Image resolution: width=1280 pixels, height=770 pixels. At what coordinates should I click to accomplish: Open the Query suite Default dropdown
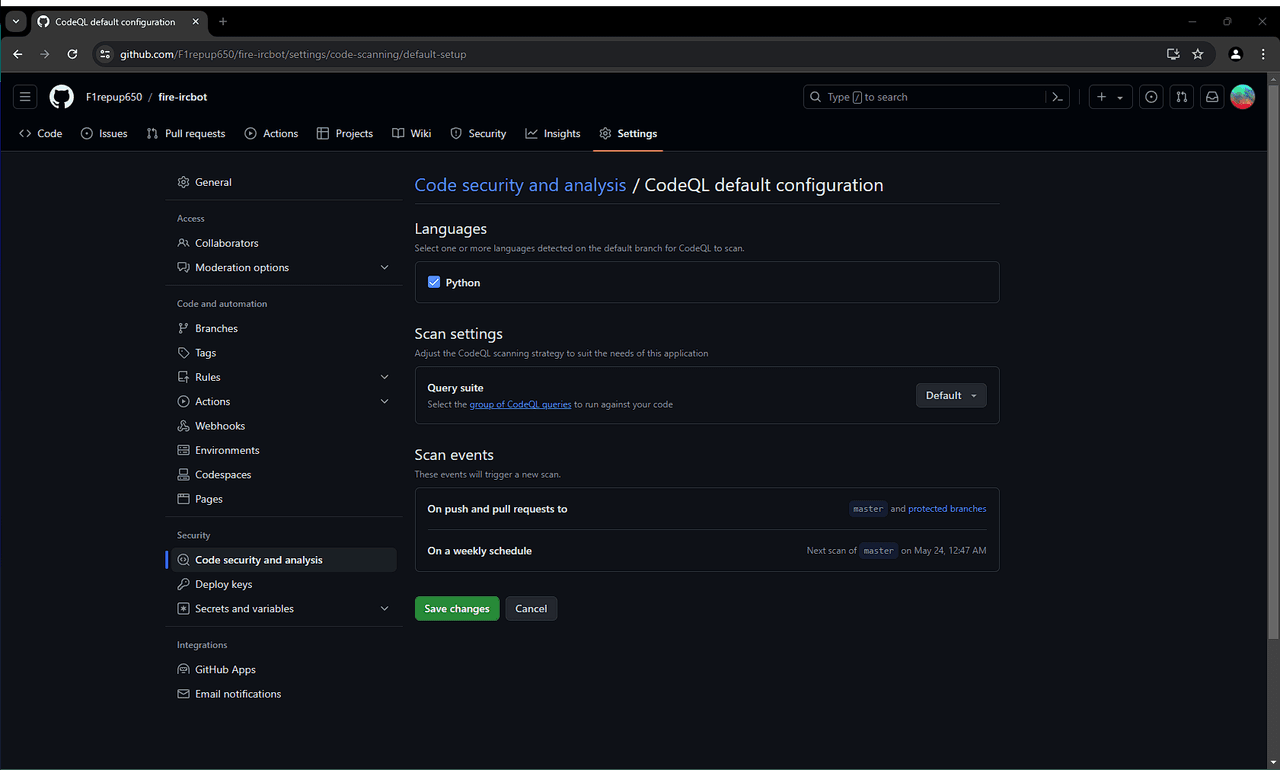coord(950,395)
